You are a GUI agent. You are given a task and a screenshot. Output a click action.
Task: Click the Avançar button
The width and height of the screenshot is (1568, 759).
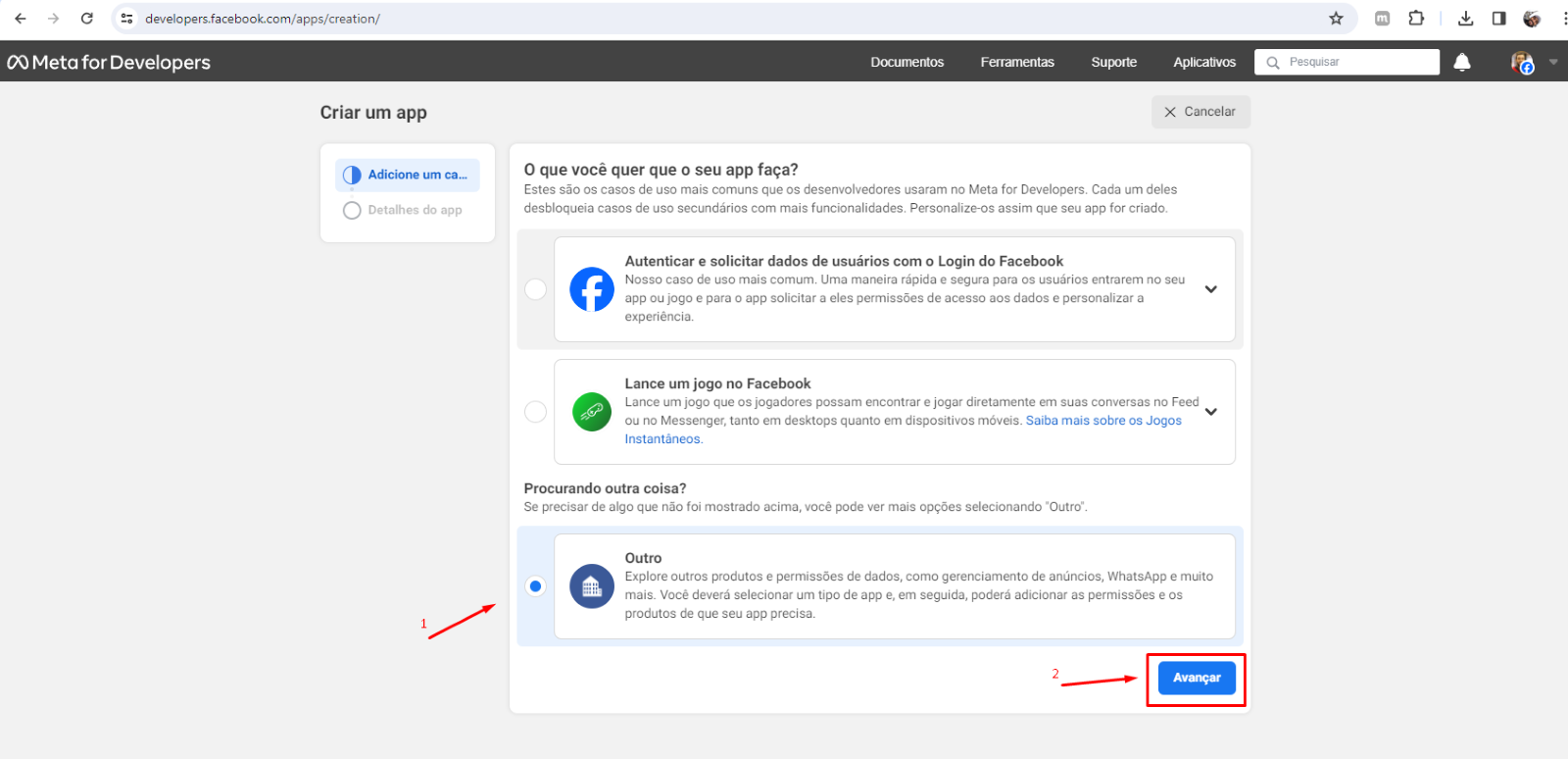1197,678
